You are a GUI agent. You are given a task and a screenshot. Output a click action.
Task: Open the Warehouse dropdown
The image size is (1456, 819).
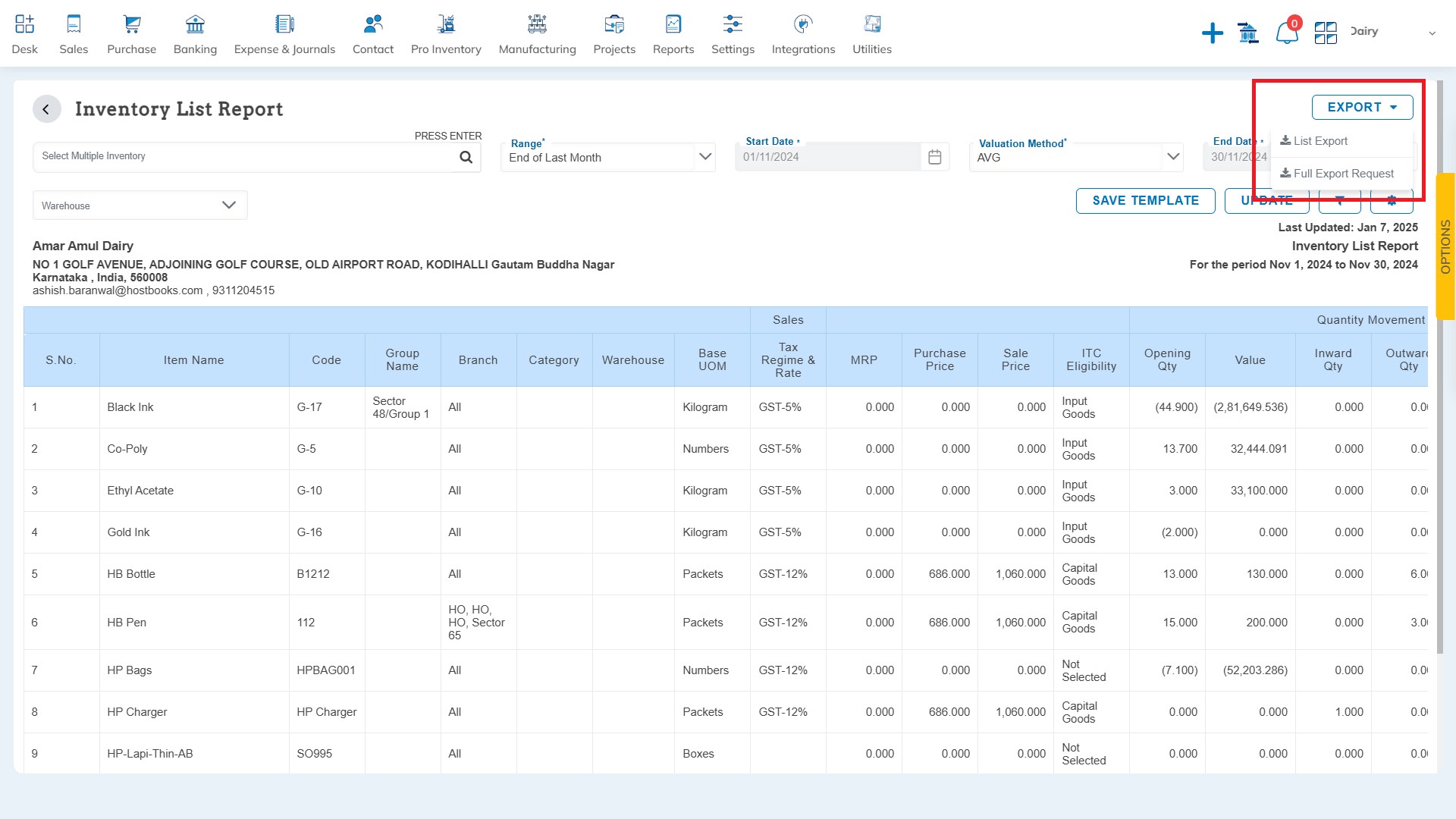[140, 206]
